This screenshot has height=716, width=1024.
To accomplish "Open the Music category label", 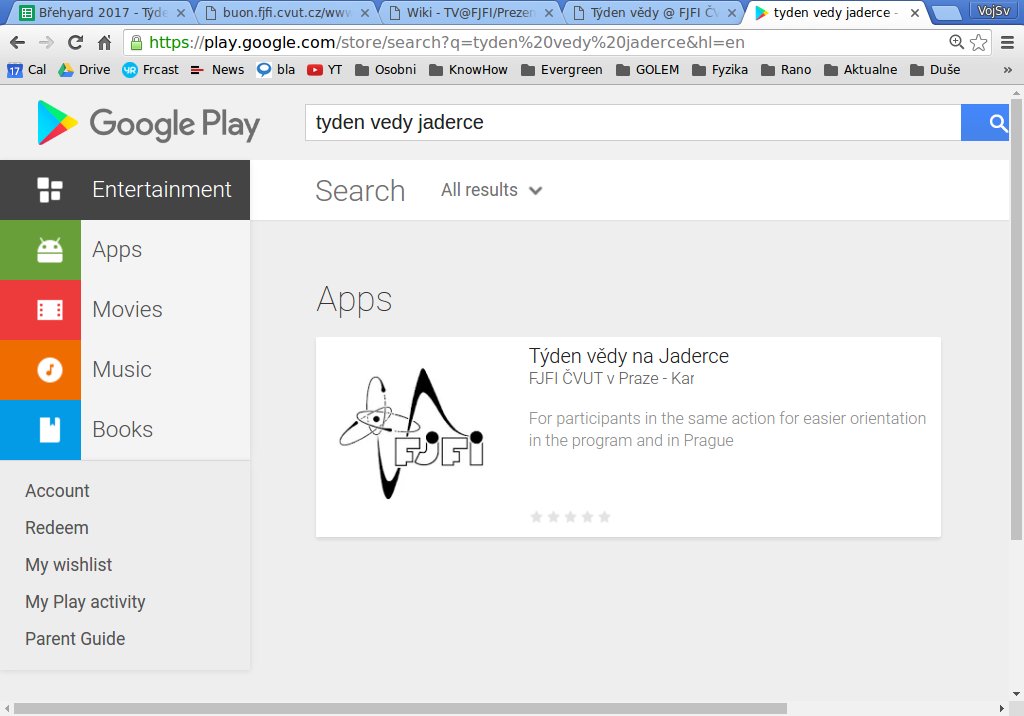I will [122, 370].
